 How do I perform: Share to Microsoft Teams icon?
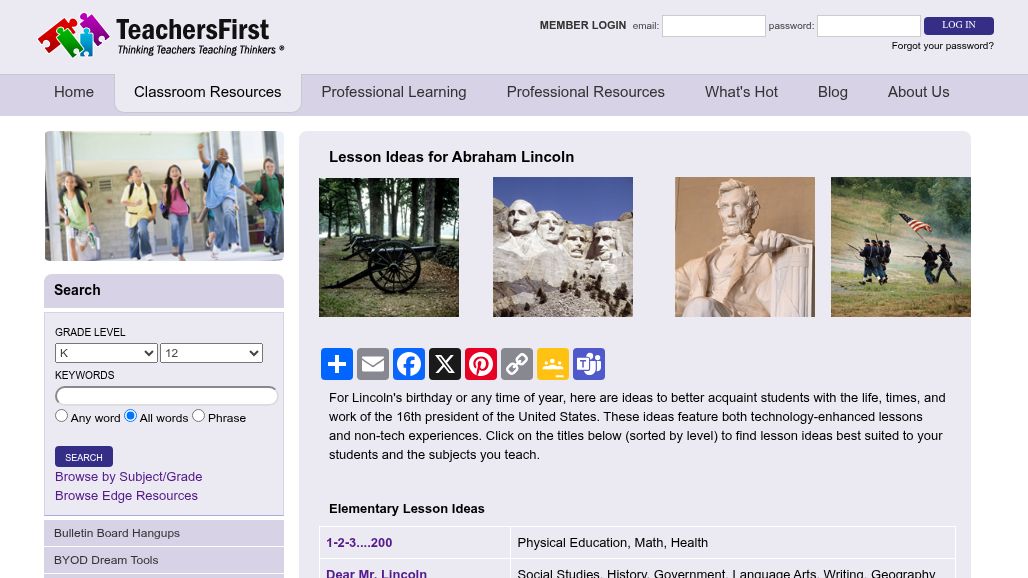pos(589,364)
